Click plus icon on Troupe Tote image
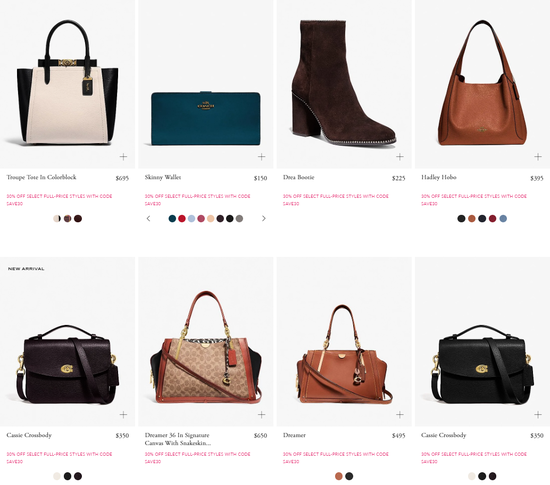The image size is (550, 485). click(123, 157)
